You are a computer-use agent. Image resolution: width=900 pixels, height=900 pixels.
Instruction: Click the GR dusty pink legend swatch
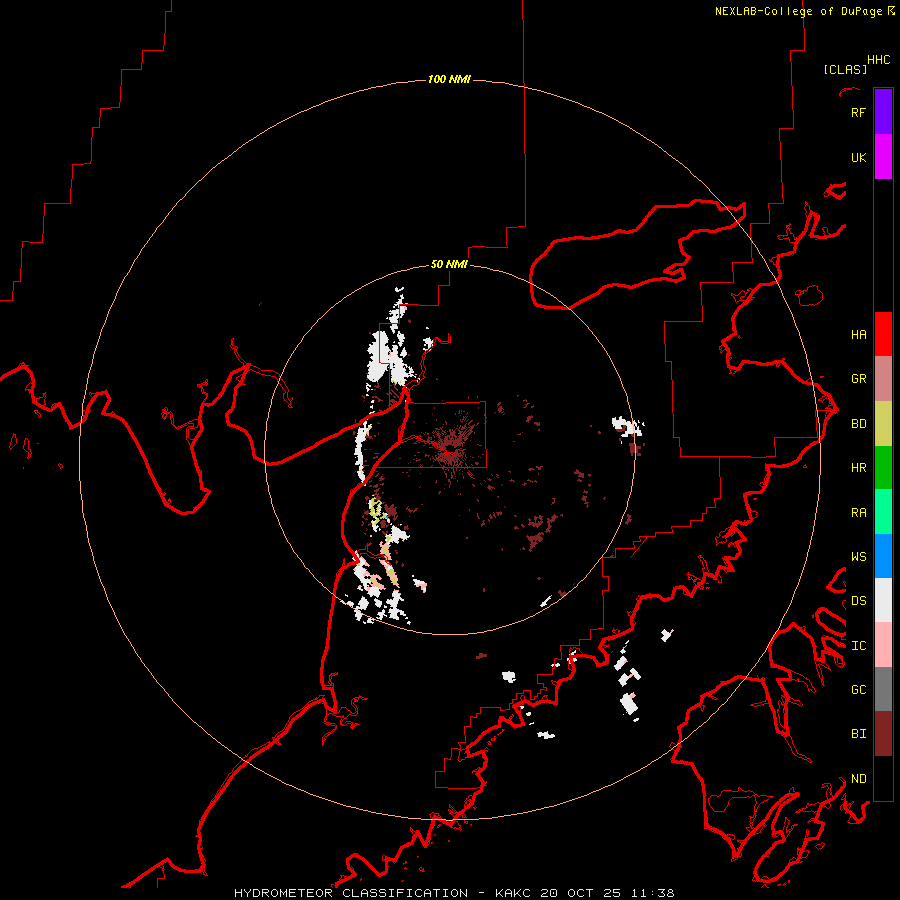tap(883, 379)
